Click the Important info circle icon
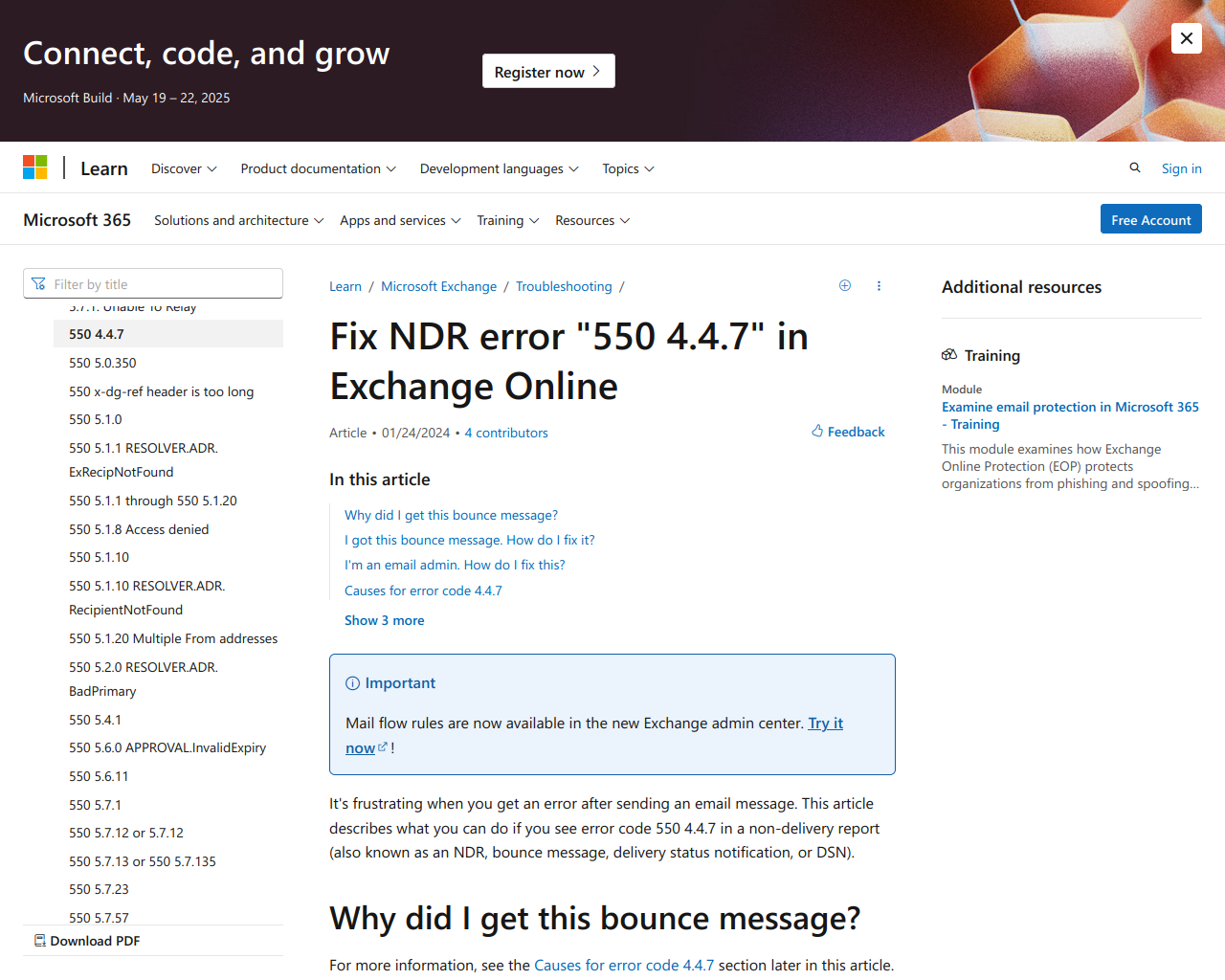Viewport: 1225px width, 980px height. (x=352, y=683)
